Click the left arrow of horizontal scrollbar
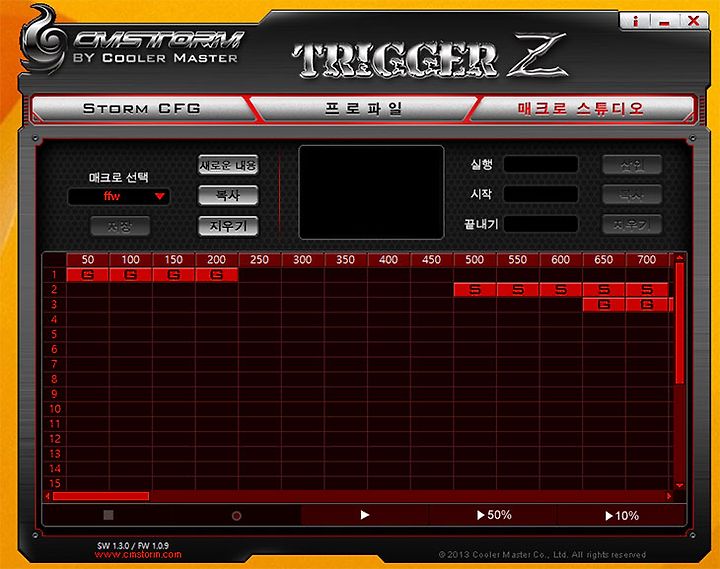Screen dimensions: 720x569 click(47, 496)
